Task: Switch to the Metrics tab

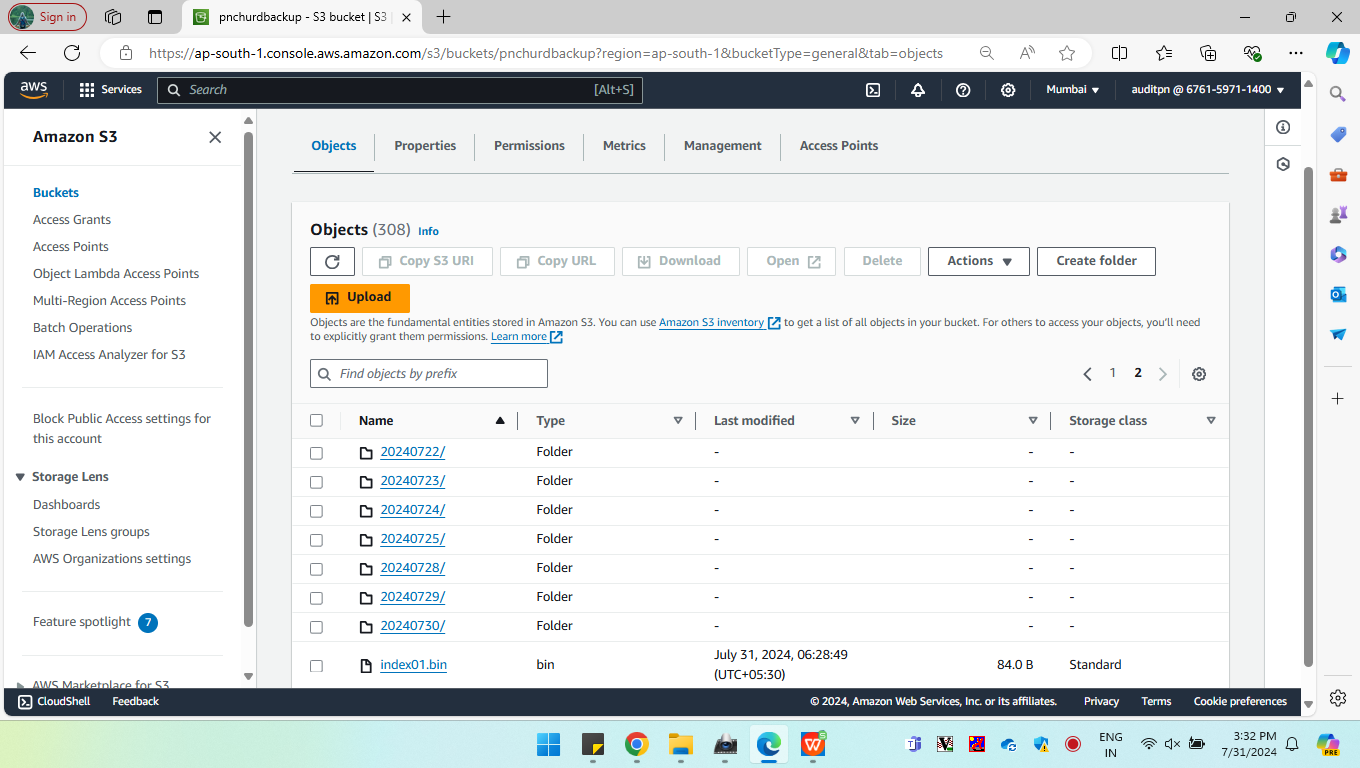Action: point(624,146)
